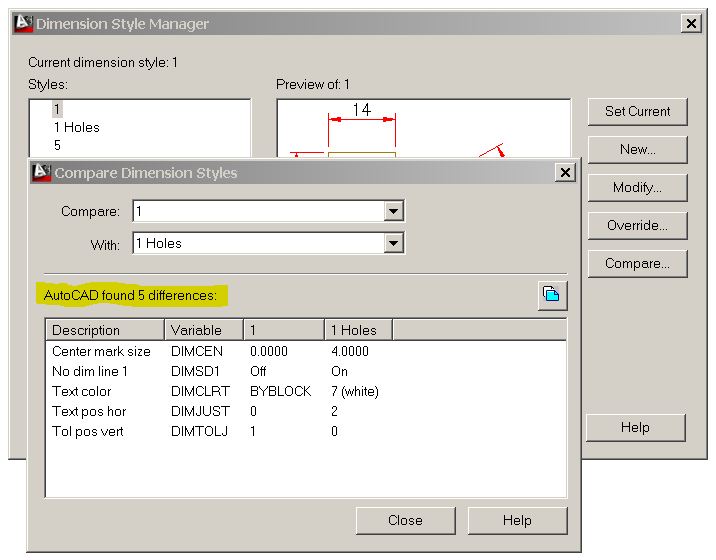Image resolution: width=716 pixels, height=560 pixels.
Task: Click Override... button
Action: click(637, 225)
